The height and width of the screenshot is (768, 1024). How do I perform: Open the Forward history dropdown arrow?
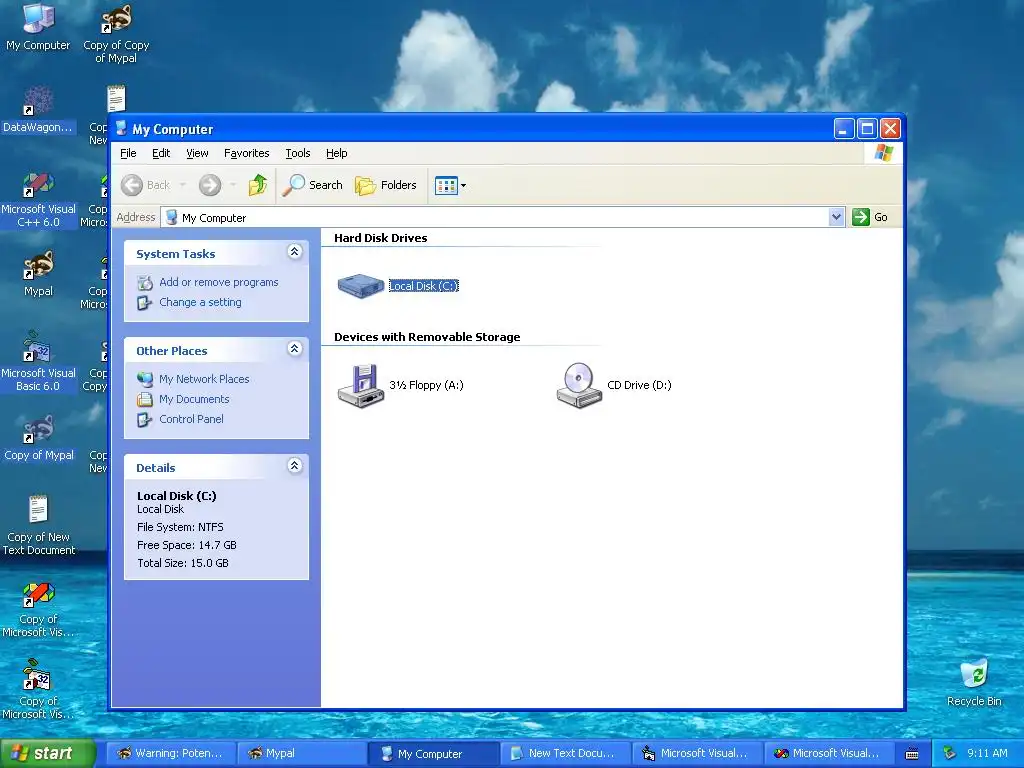(x=233, y=185)
